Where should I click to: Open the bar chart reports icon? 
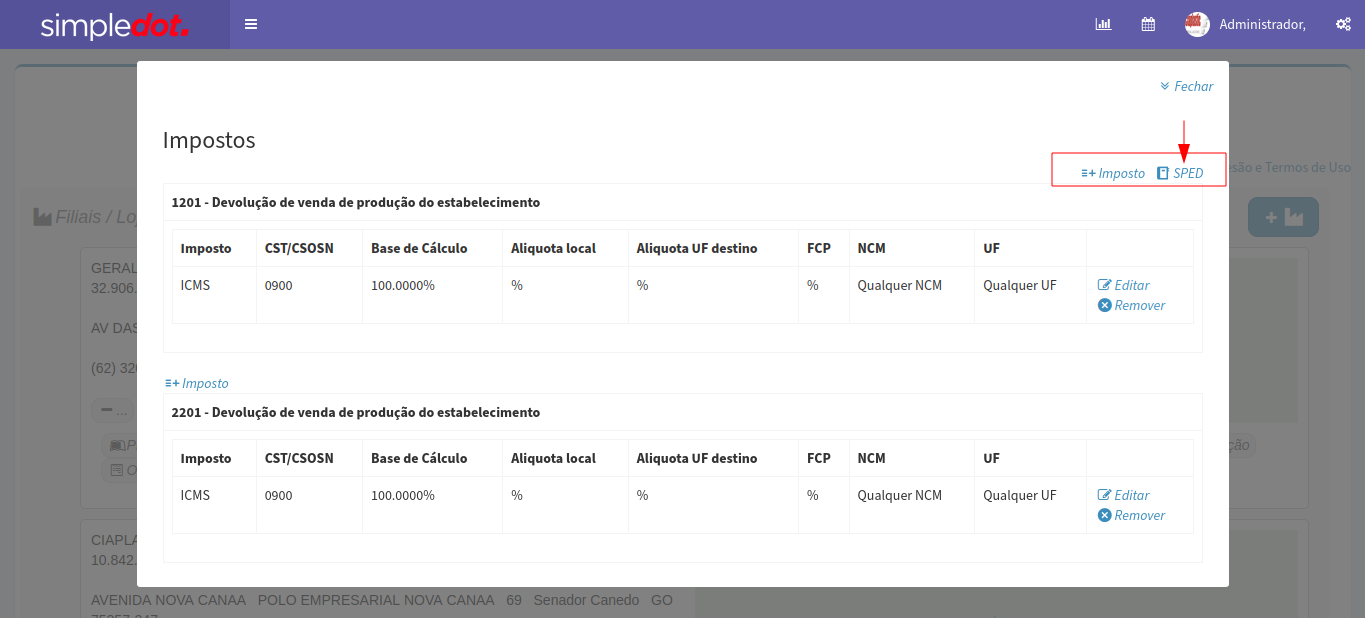(x=1103, y=24)
